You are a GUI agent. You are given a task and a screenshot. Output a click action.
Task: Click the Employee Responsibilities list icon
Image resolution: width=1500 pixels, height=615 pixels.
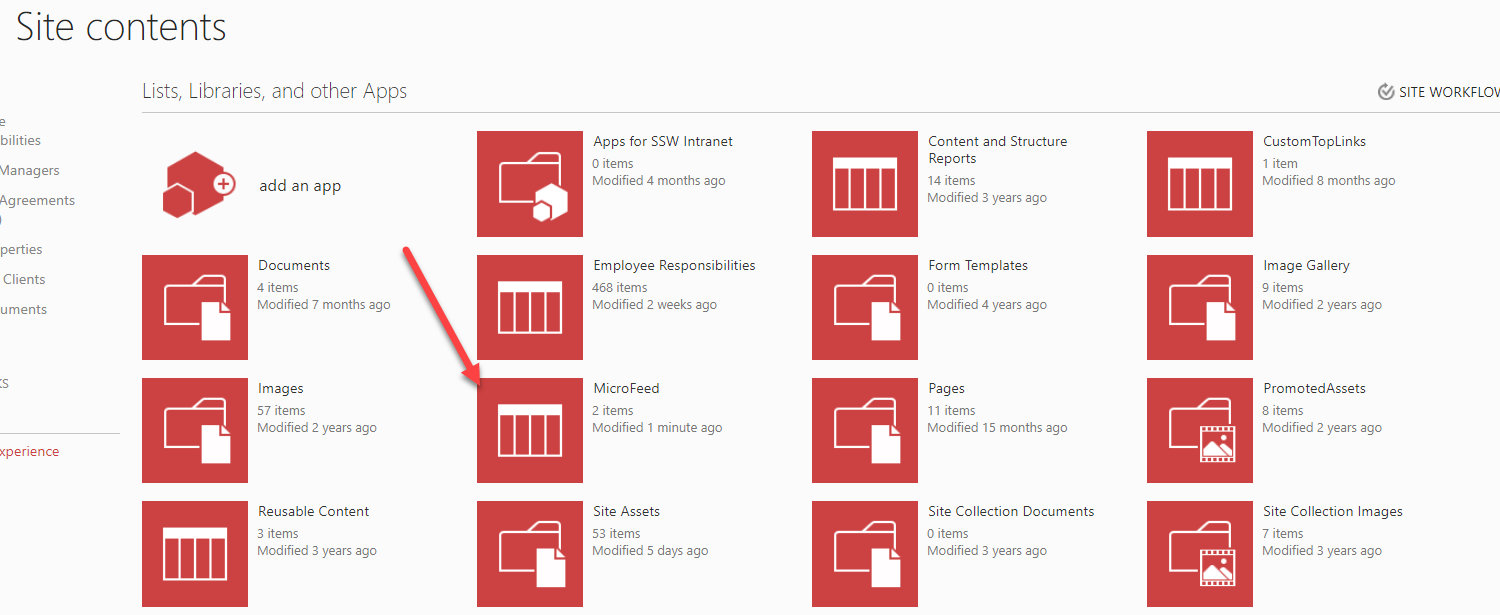[x=529, y=307]
